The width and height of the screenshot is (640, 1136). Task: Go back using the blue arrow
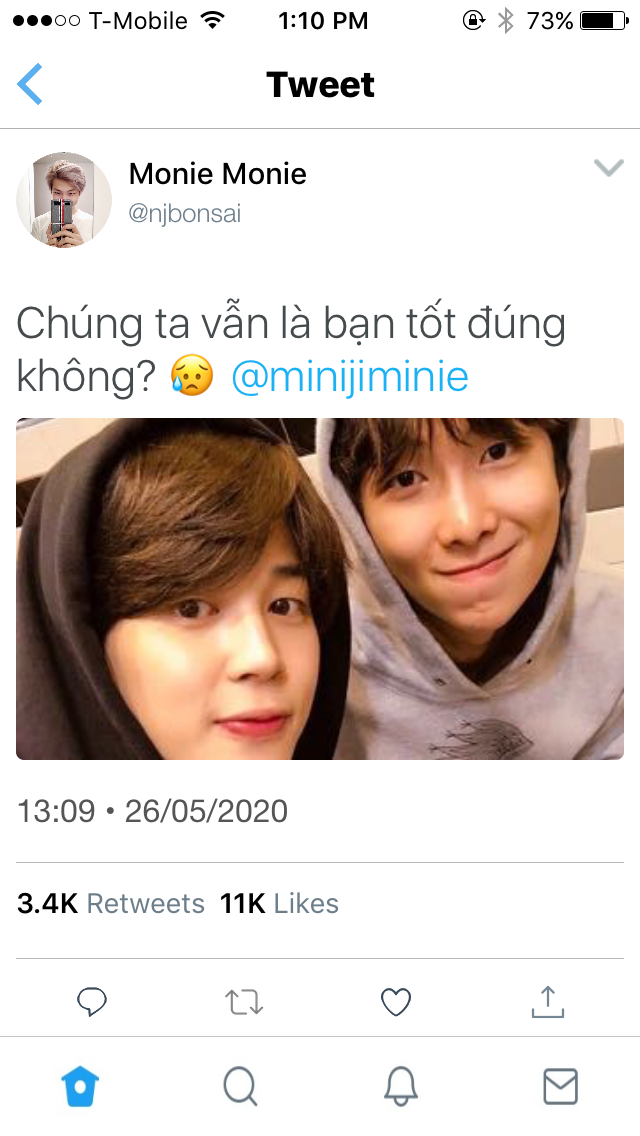[30, 84]
